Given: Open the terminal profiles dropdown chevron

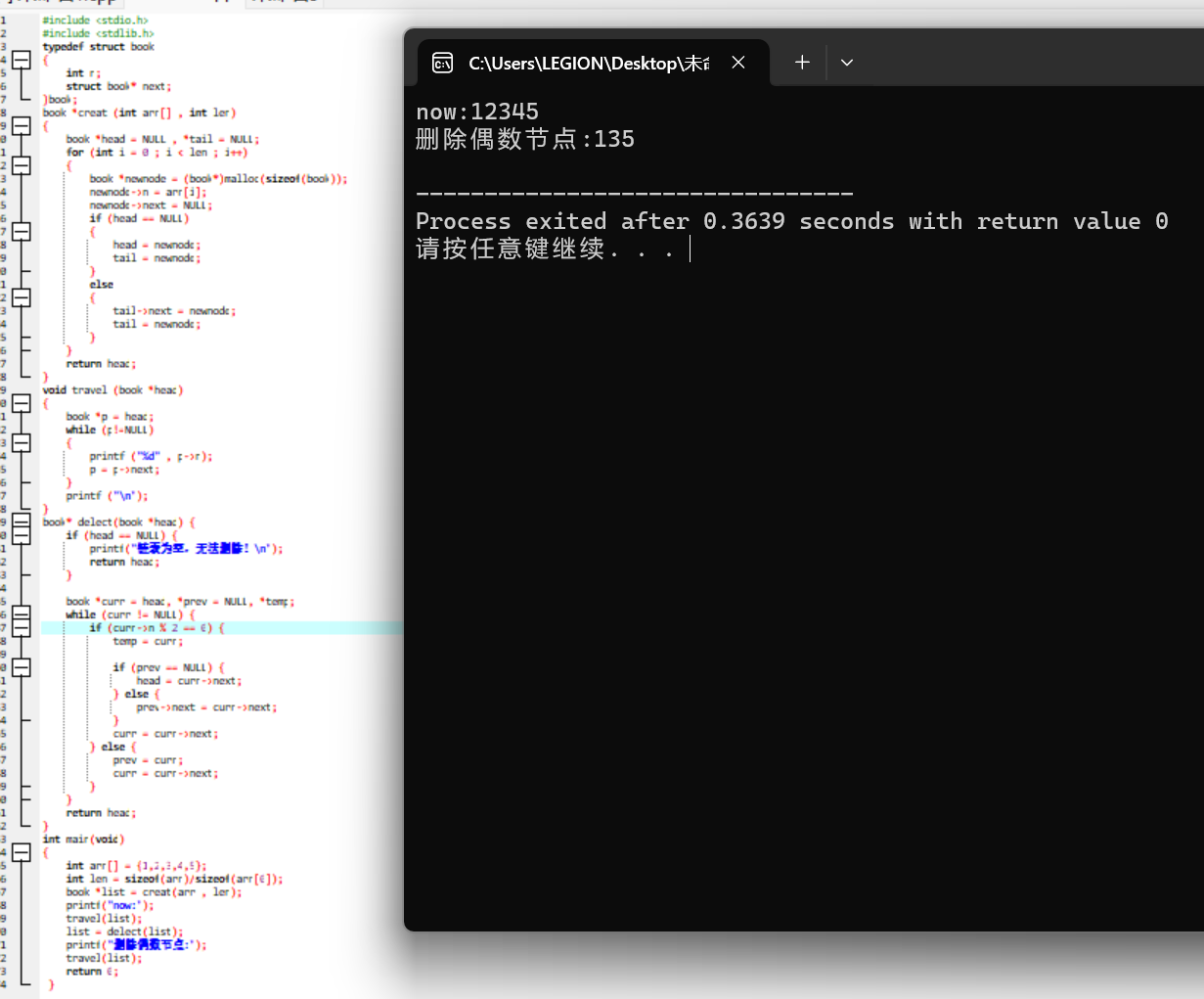Looking at the screenshot, I should [847, 63].
